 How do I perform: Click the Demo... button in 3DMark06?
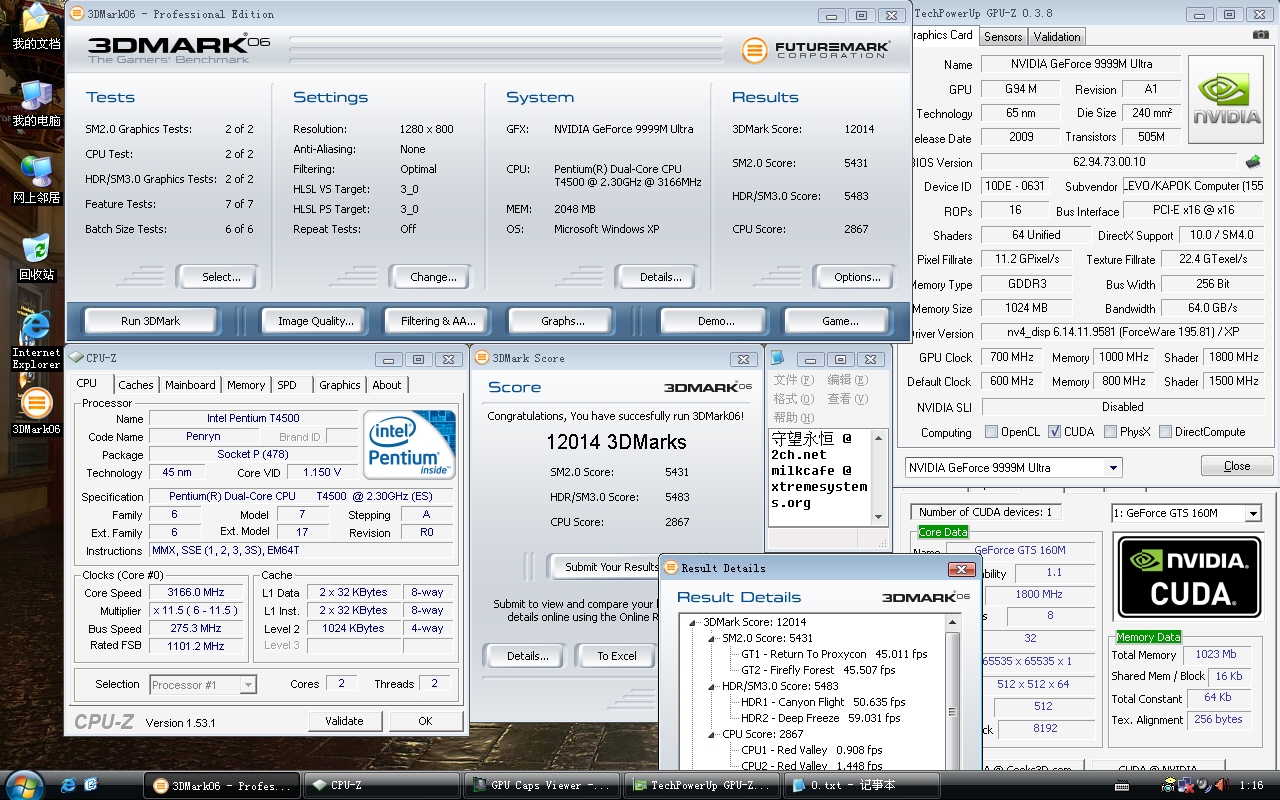[716, 321]
